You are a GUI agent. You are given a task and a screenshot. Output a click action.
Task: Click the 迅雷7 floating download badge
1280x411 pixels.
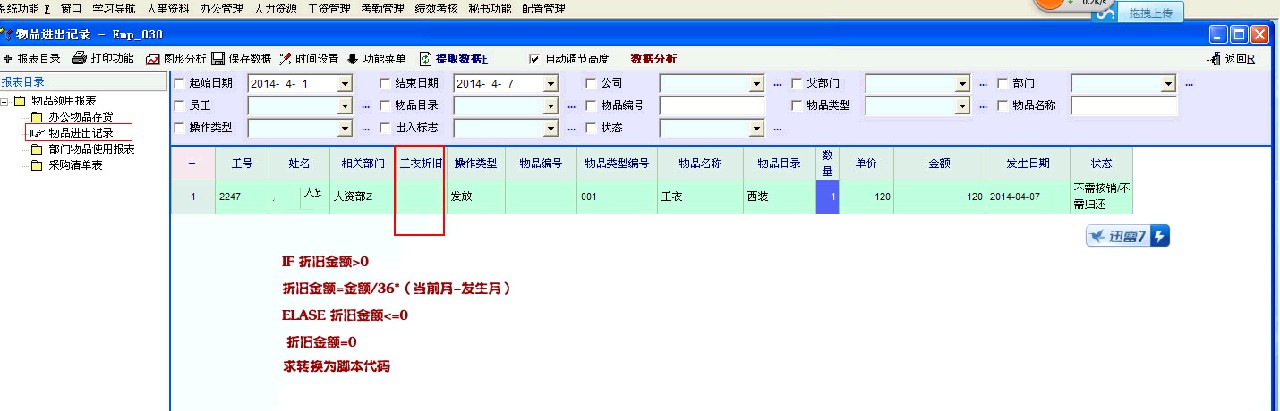tap(1127, 236)
